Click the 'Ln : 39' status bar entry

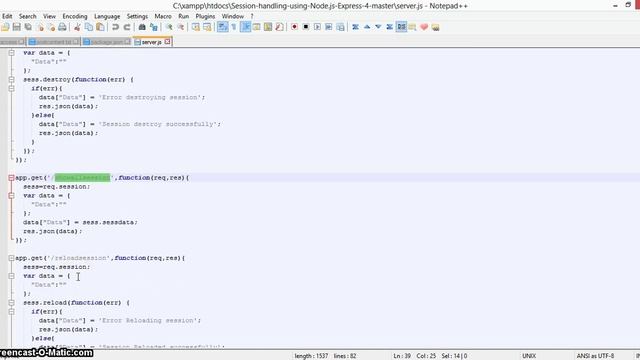(x=402, y=356)
